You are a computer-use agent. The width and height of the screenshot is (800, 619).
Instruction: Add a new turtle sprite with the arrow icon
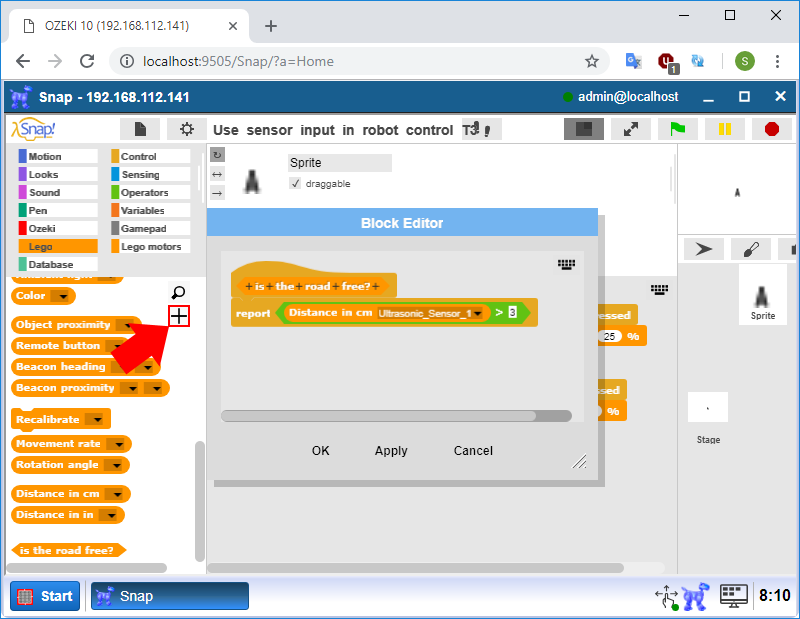click(x=704, y=249)
